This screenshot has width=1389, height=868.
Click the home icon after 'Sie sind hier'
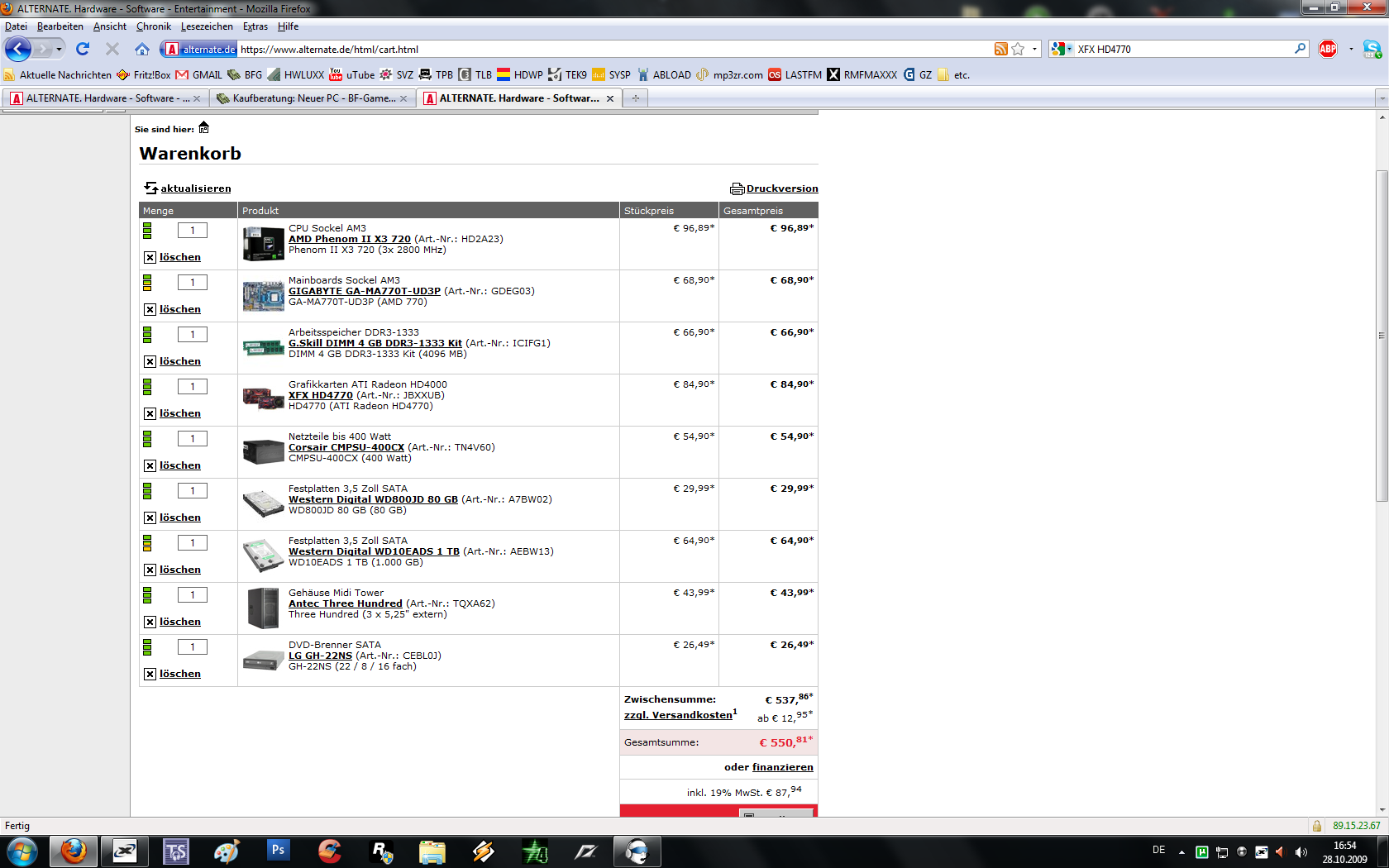[203, 127]
